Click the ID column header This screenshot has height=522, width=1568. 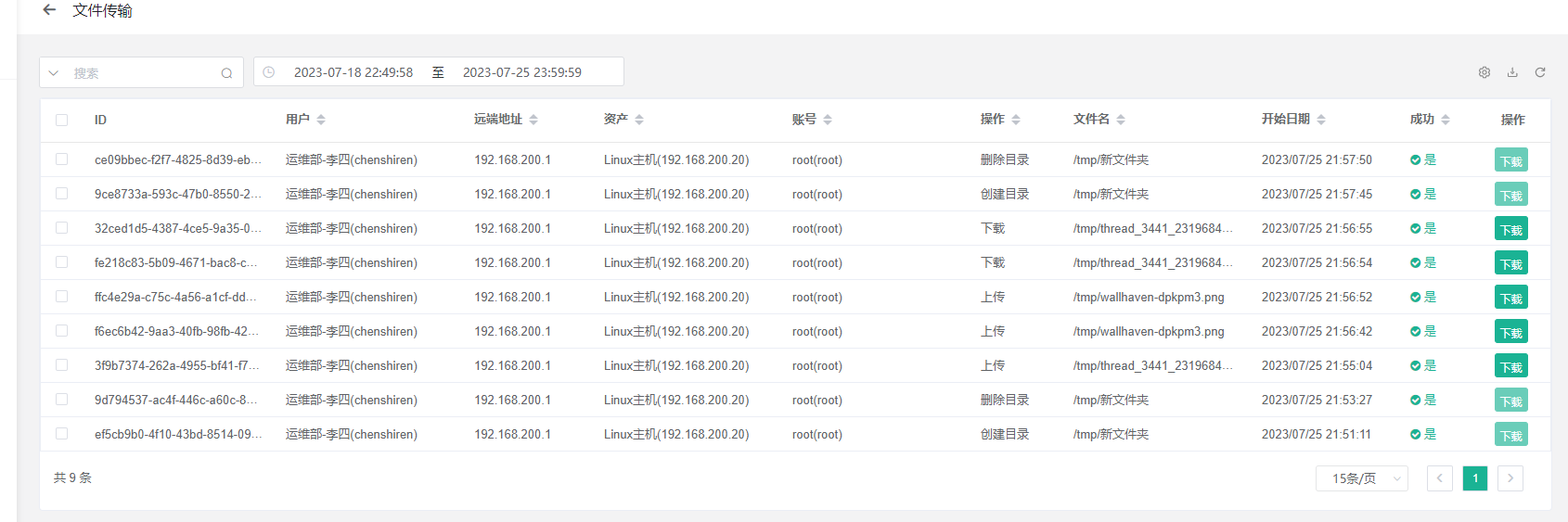click(x=100, y=120)
